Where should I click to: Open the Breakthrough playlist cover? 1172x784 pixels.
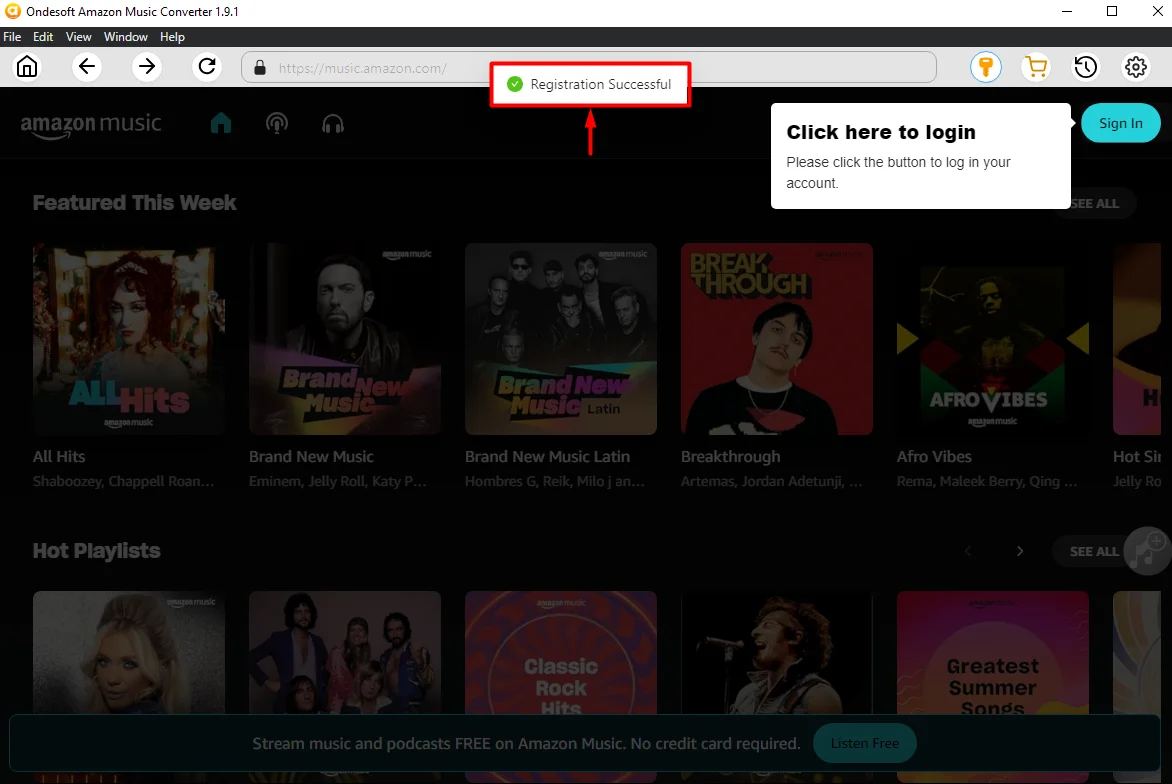(777, 339)
